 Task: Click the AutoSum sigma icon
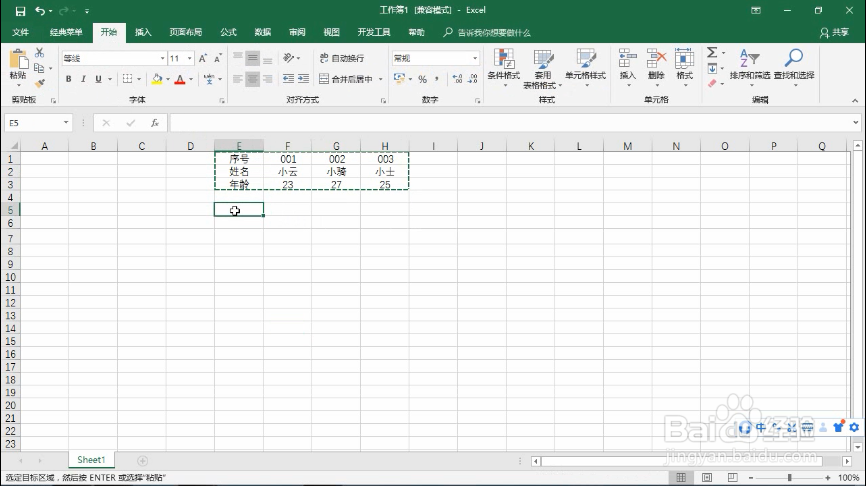pos(712,52)
